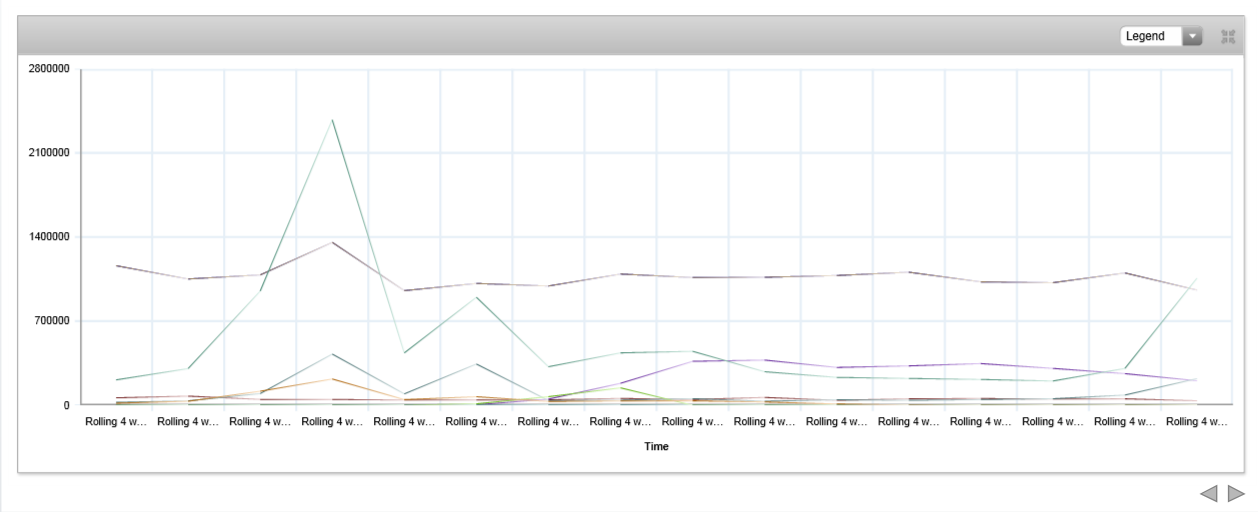Image resolution: width=1258 pixels, height=512 pixels.
Task: Select the 700000 y-axis label
Action: click(x=51, y=321)
